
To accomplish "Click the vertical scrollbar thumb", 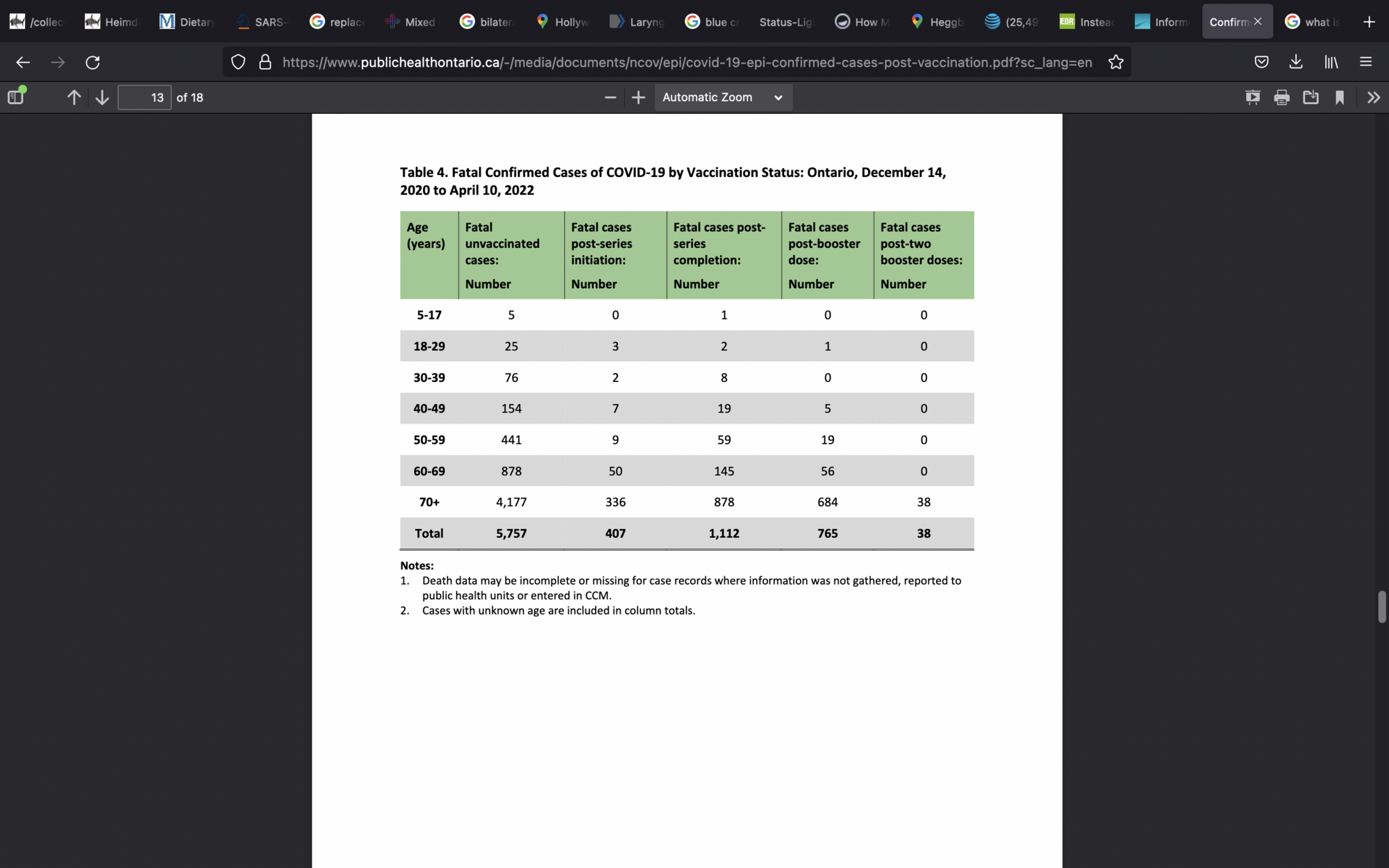I will point(1381,607).
